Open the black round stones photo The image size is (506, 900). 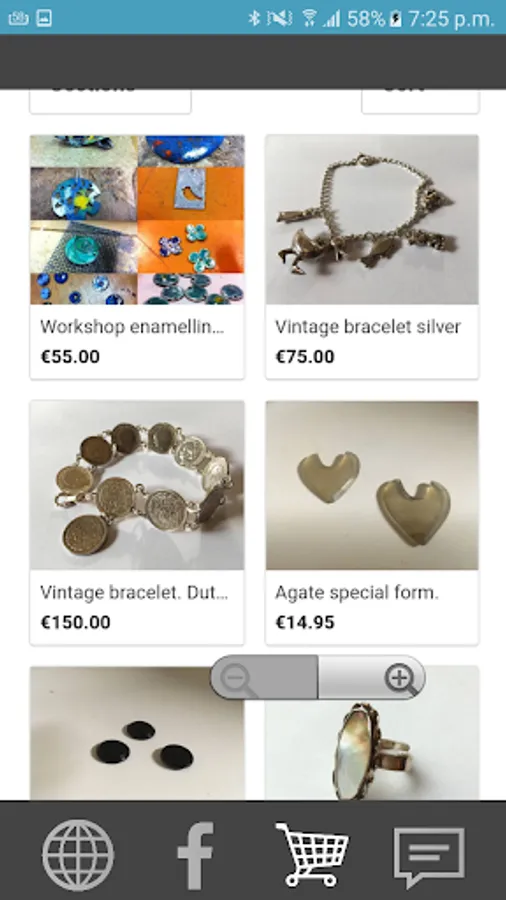tap(137, 733)
